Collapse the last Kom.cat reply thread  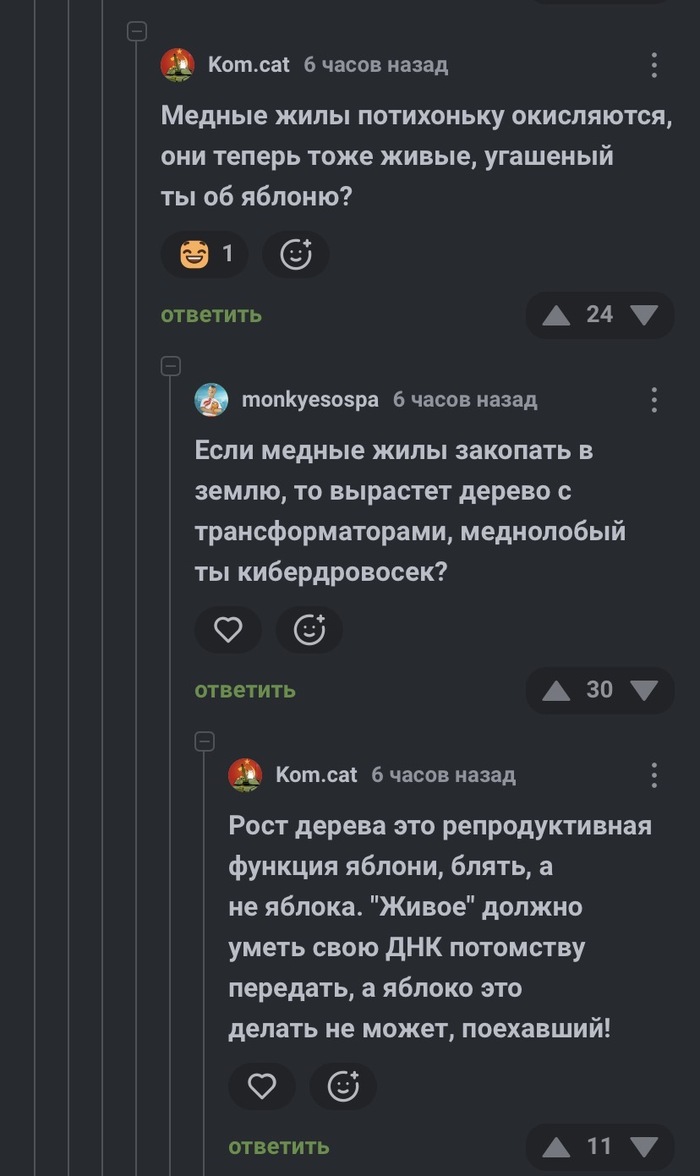pos(205,741)
